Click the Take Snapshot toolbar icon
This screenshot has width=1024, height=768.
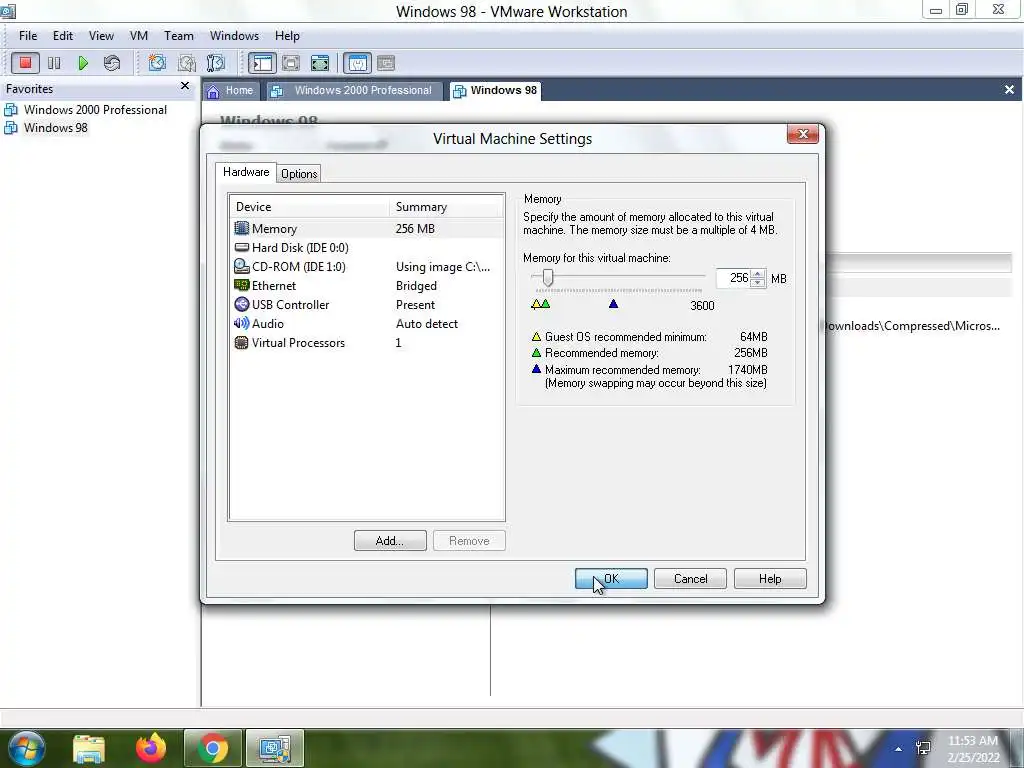click(157, 63)
